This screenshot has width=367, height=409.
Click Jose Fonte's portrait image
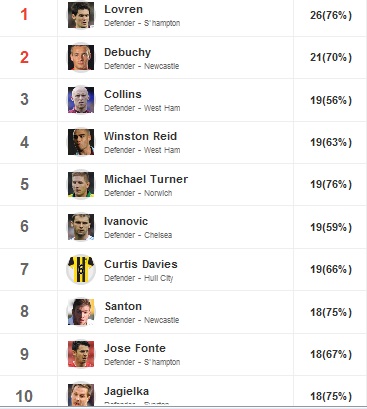81,354
